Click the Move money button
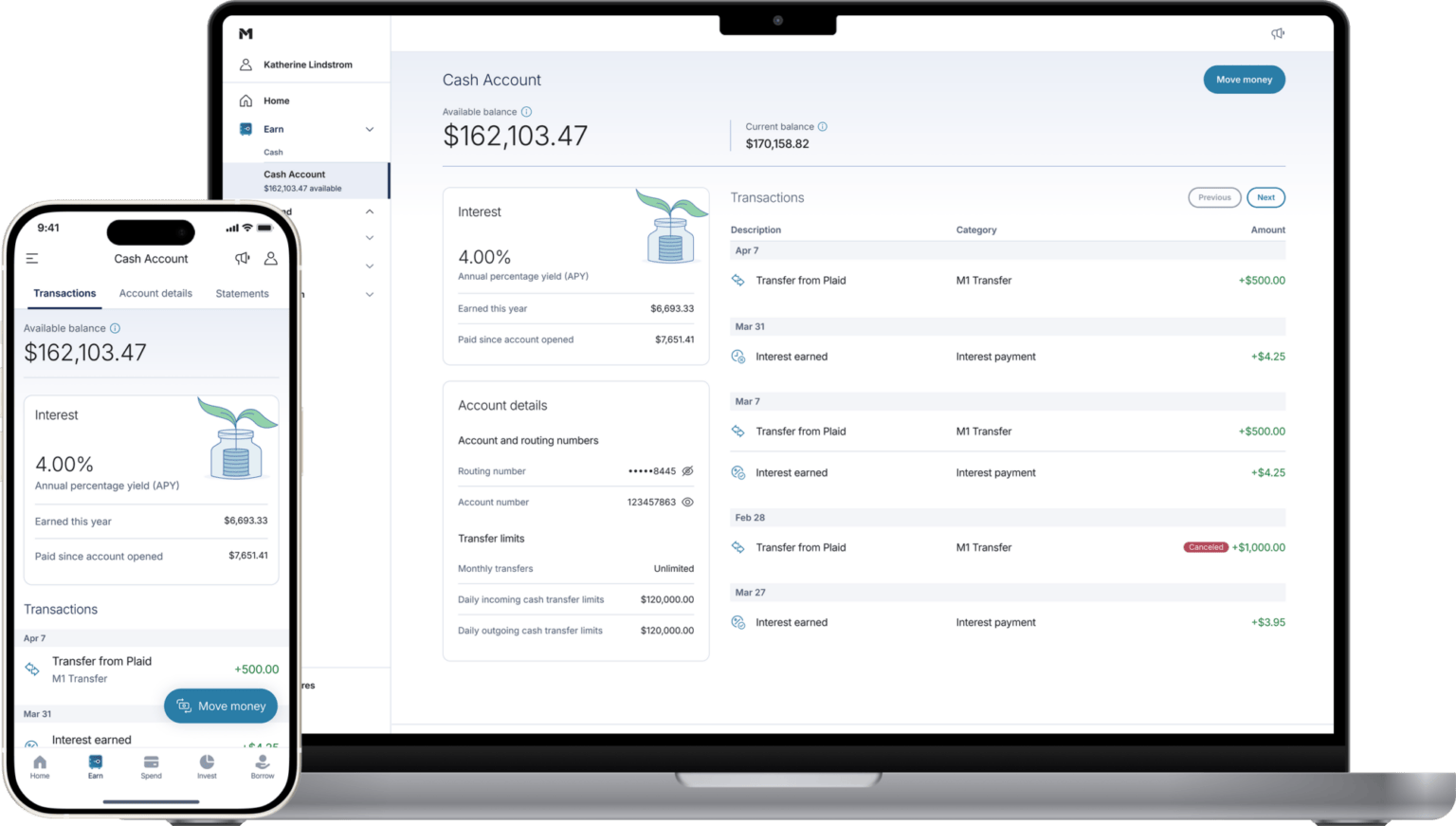This screenshot has width=1456, height=826. point(1244,79)
